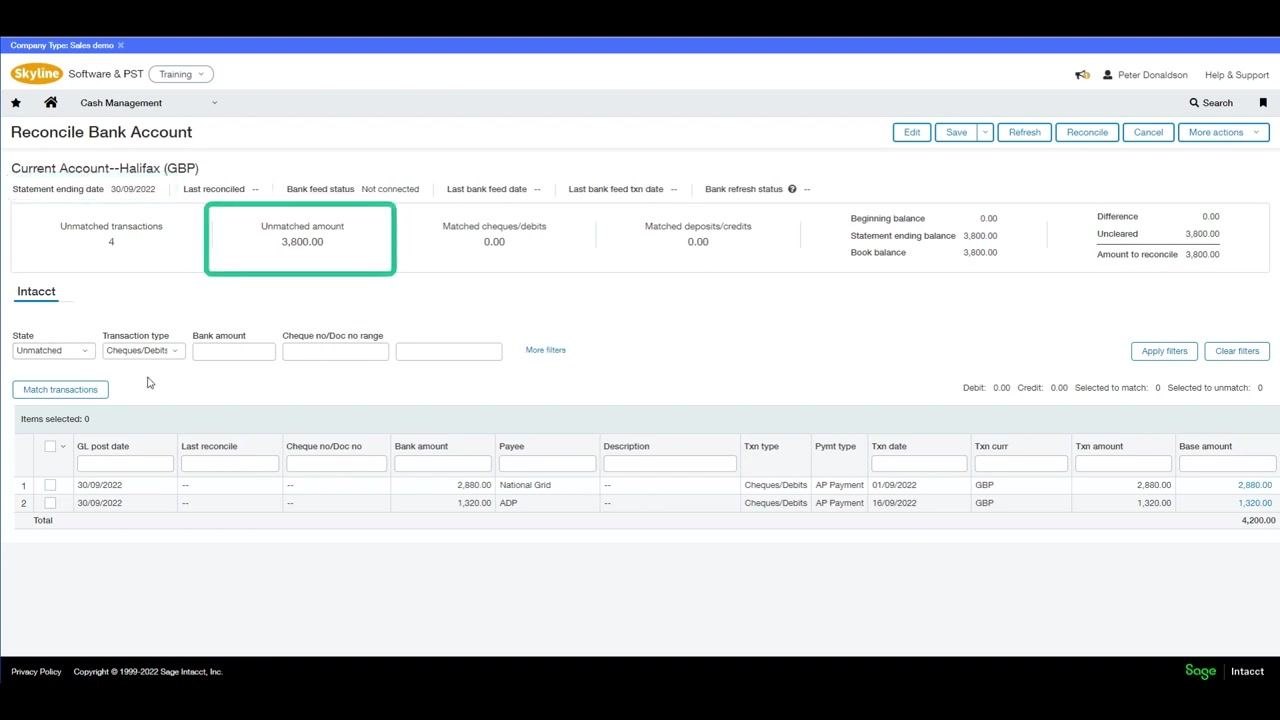Click the bookmark icon in the navigation bar
This screenshot has height=720, width=1280.
tap(1263, 103)
